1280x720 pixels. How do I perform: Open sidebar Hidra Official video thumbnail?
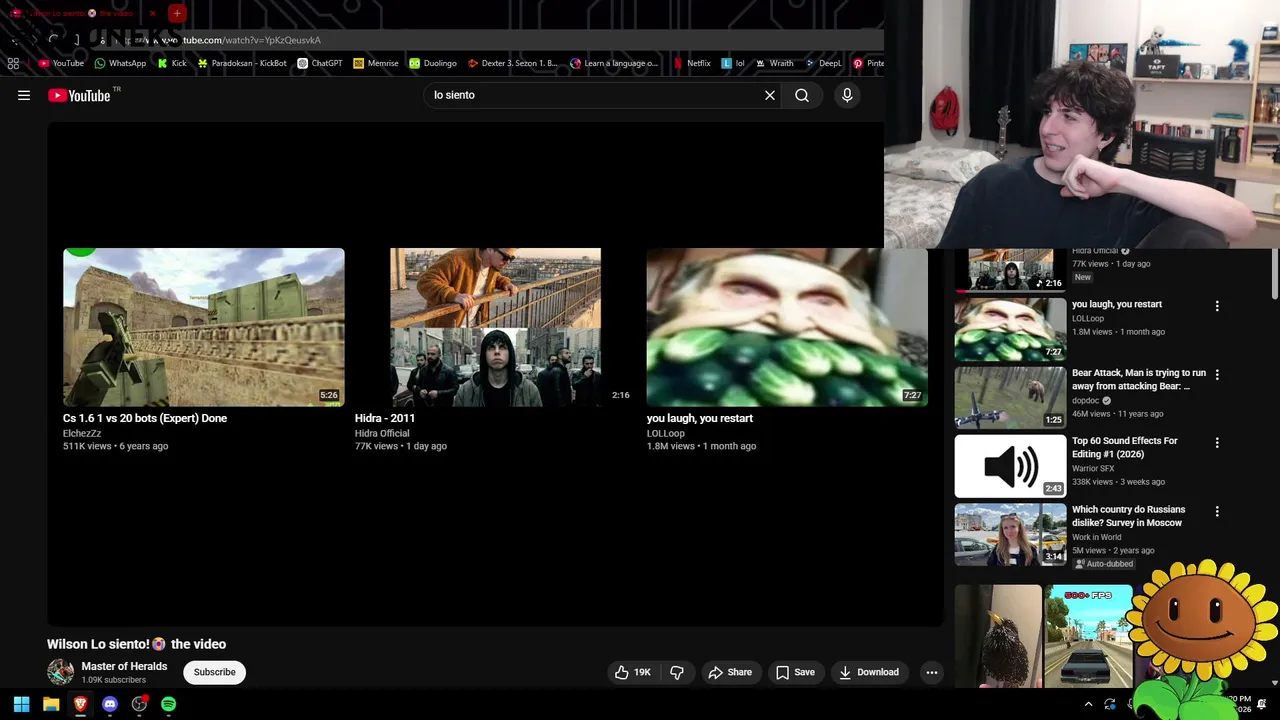click(1010, 270)
